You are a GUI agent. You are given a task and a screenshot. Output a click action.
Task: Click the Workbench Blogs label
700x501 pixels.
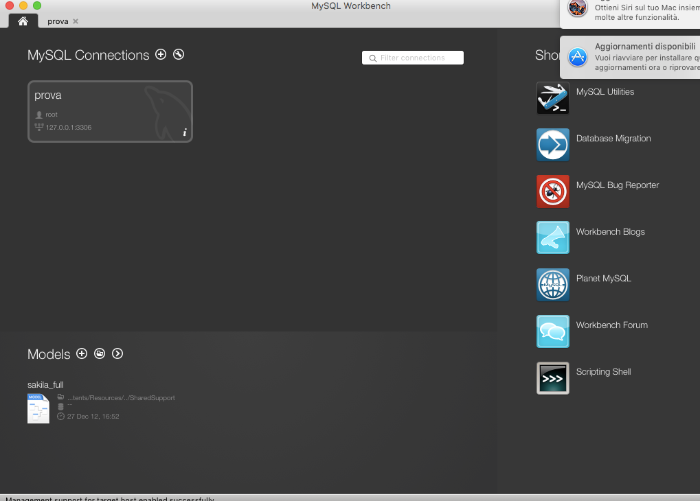click(610, 232)
